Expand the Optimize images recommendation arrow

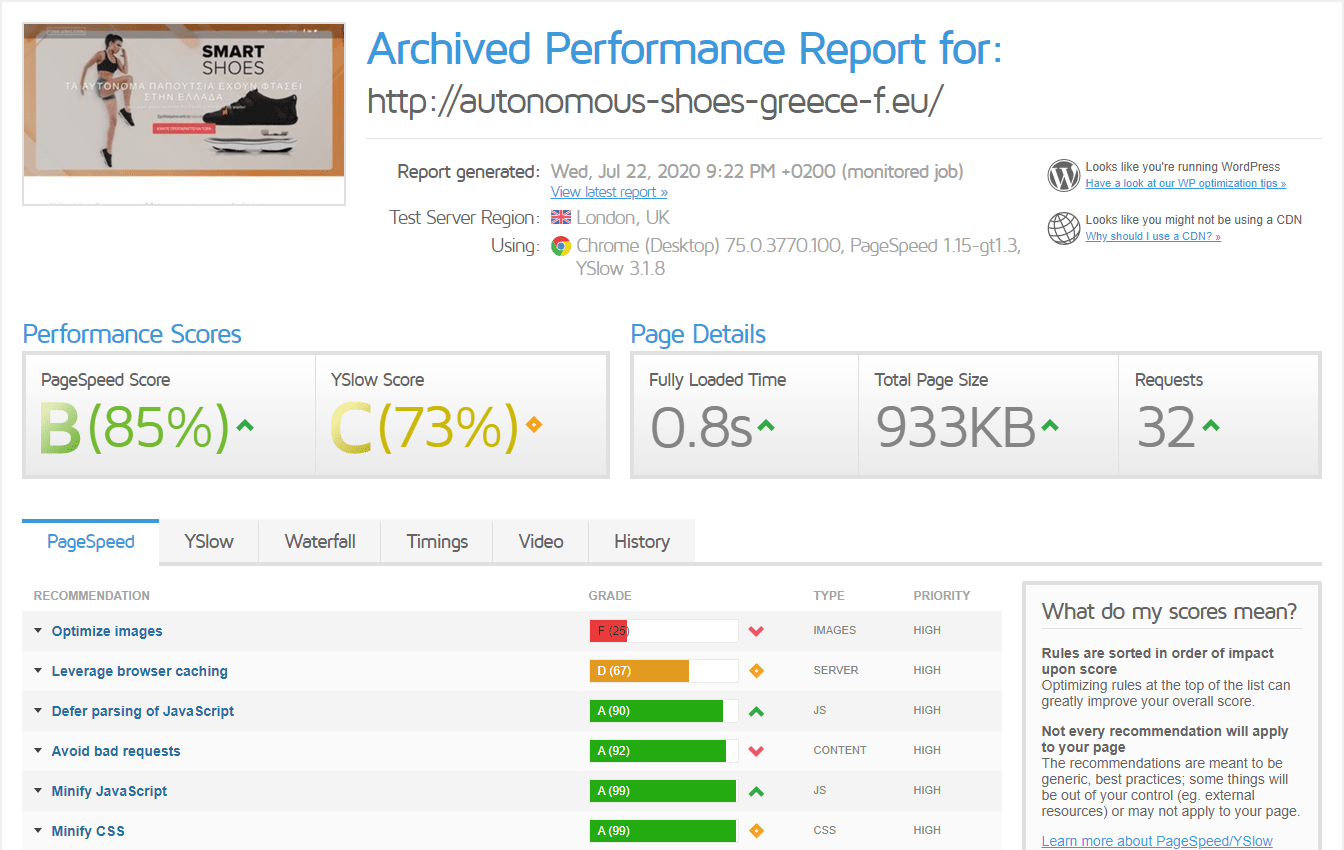coord(38,631)
